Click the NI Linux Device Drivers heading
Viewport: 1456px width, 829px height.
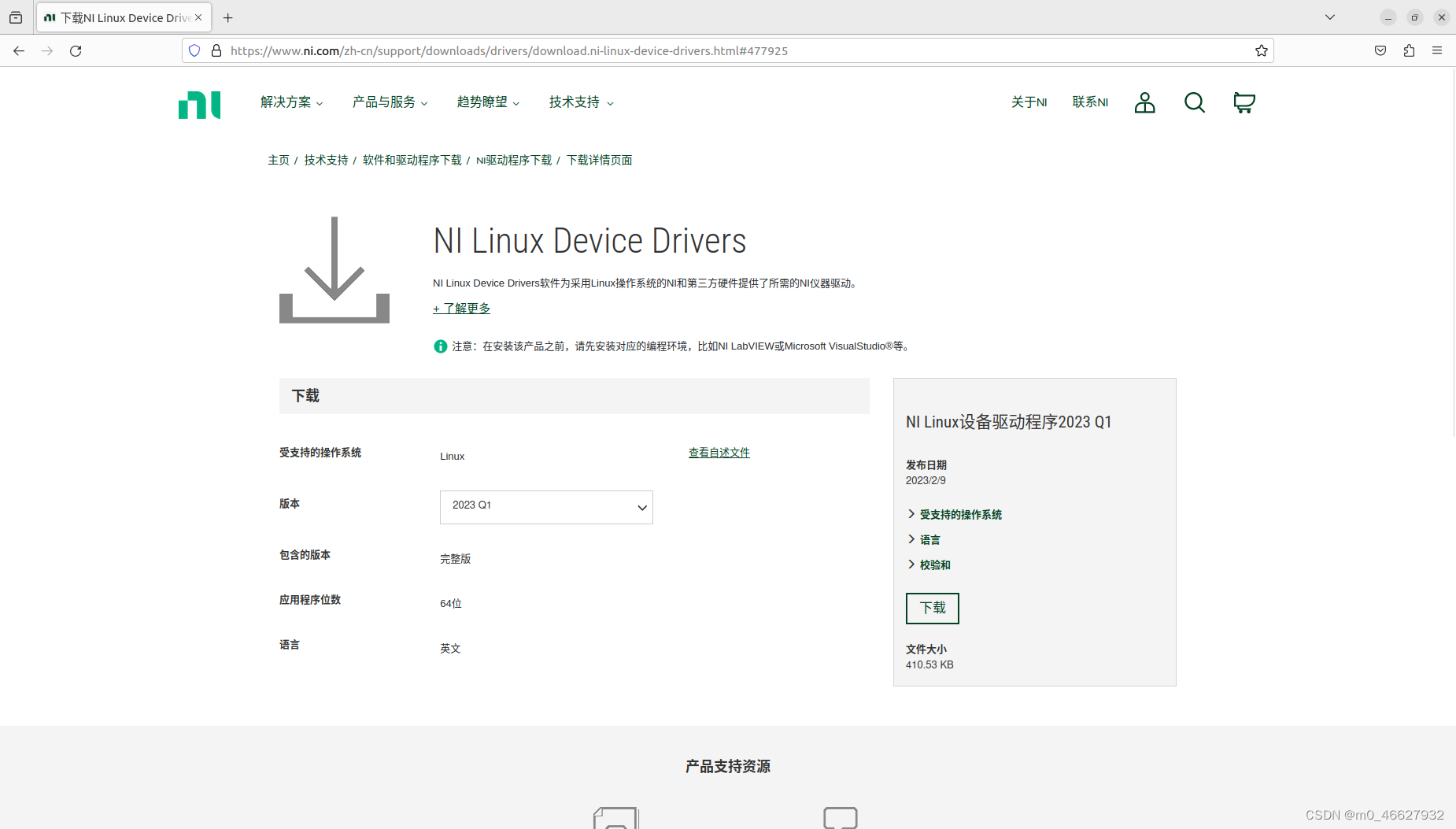pos(589,241)
